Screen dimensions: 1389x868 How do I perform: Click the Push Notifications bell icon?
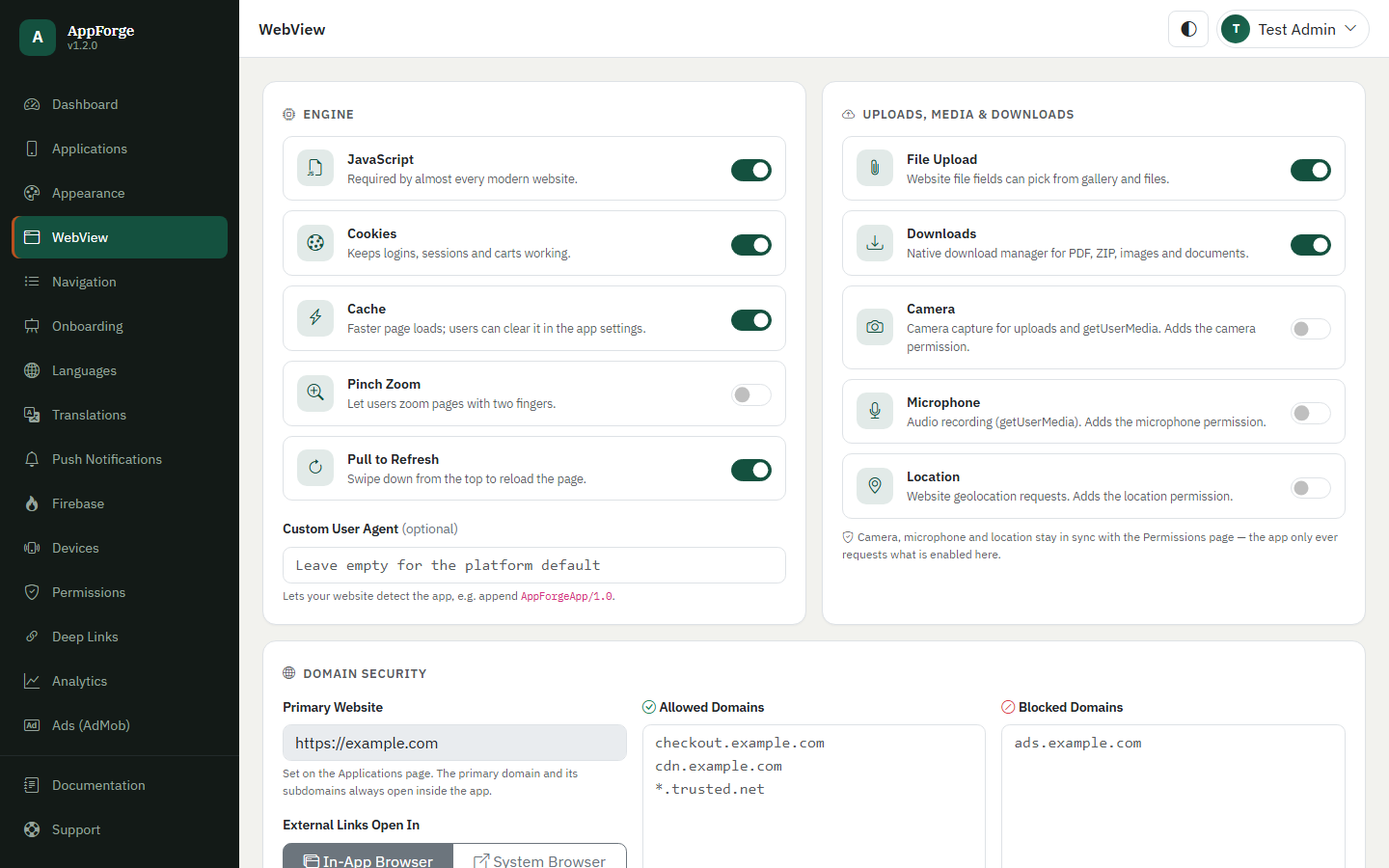(x=32, y=459)
